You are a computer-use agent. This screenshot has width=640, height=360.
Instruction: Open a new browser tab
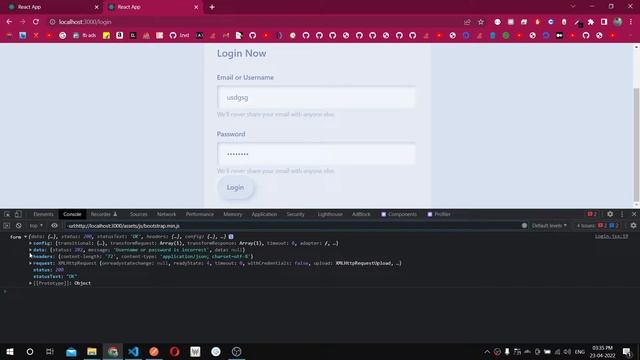tap(212, 7)
